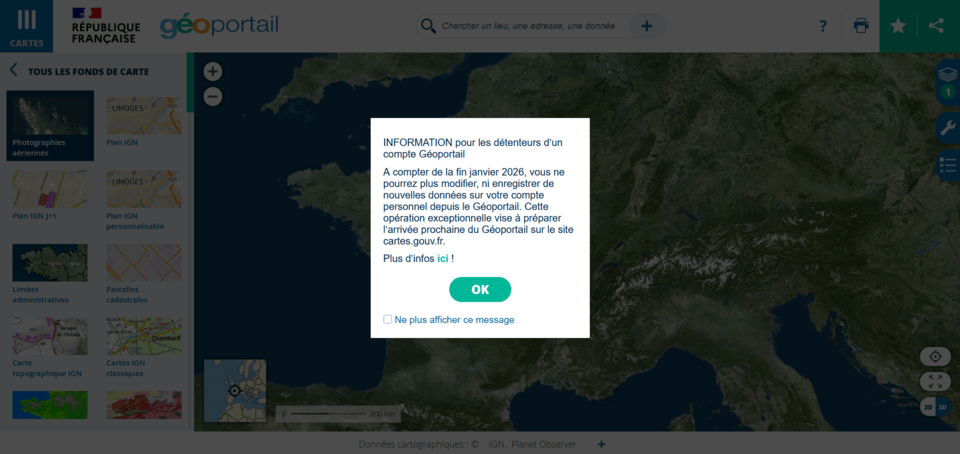Check 'Ne plus afficher ce message'
Viewport: 960px width, 454px height.
pyautogui.click(x=388, y=320)
